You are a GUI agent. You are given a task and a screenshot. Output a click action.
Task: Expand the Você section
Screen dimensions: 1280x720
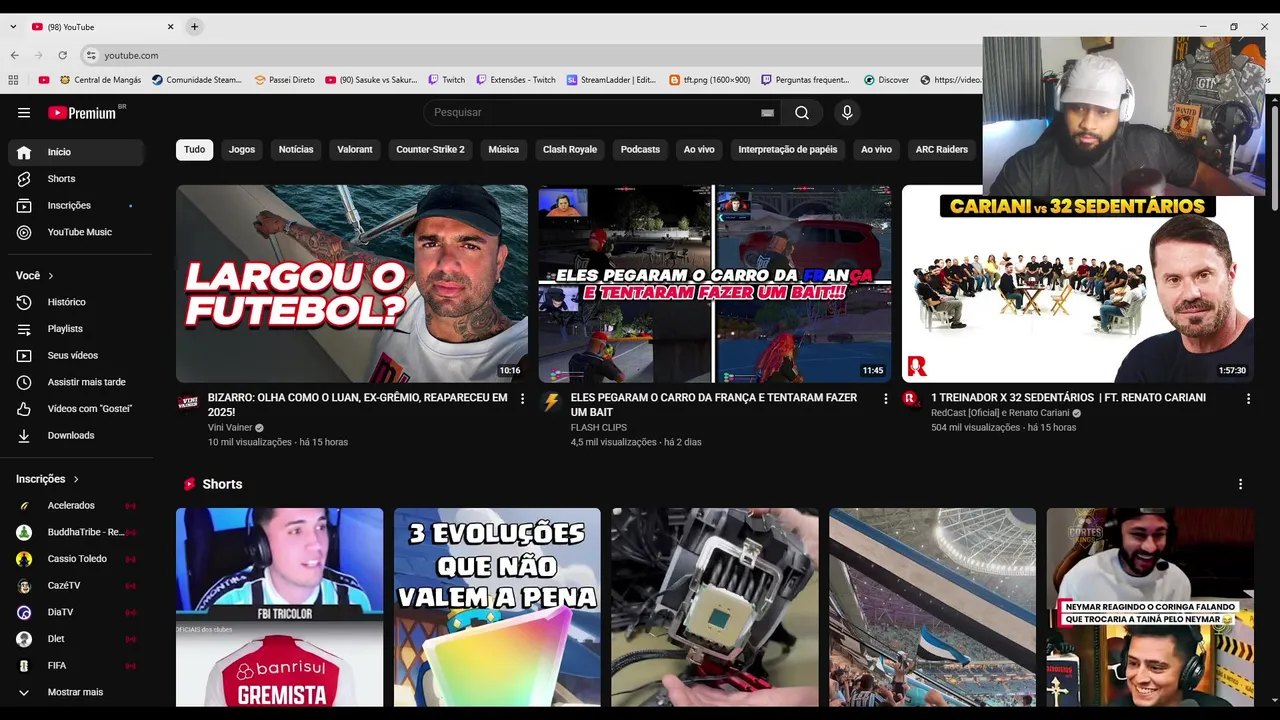35,275
